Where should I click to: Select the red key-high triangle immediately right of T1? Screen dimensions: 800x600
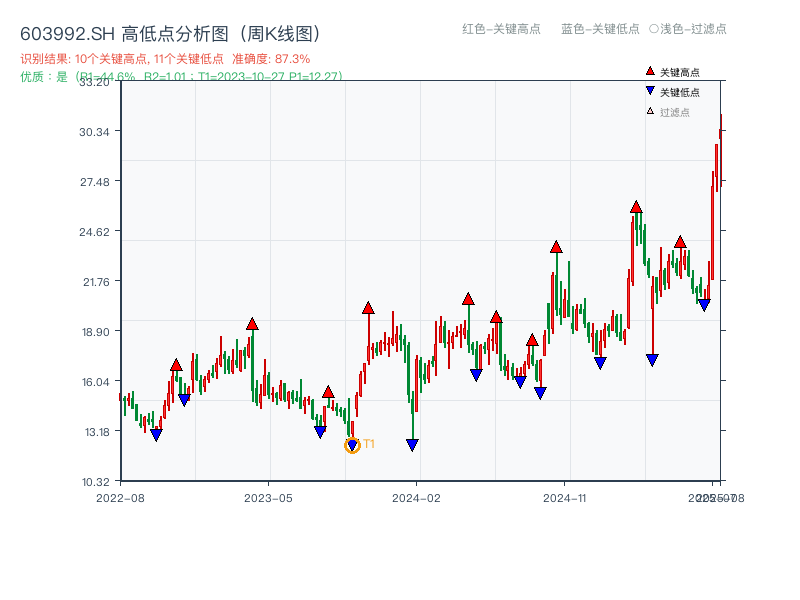click(x=368, y=308)
